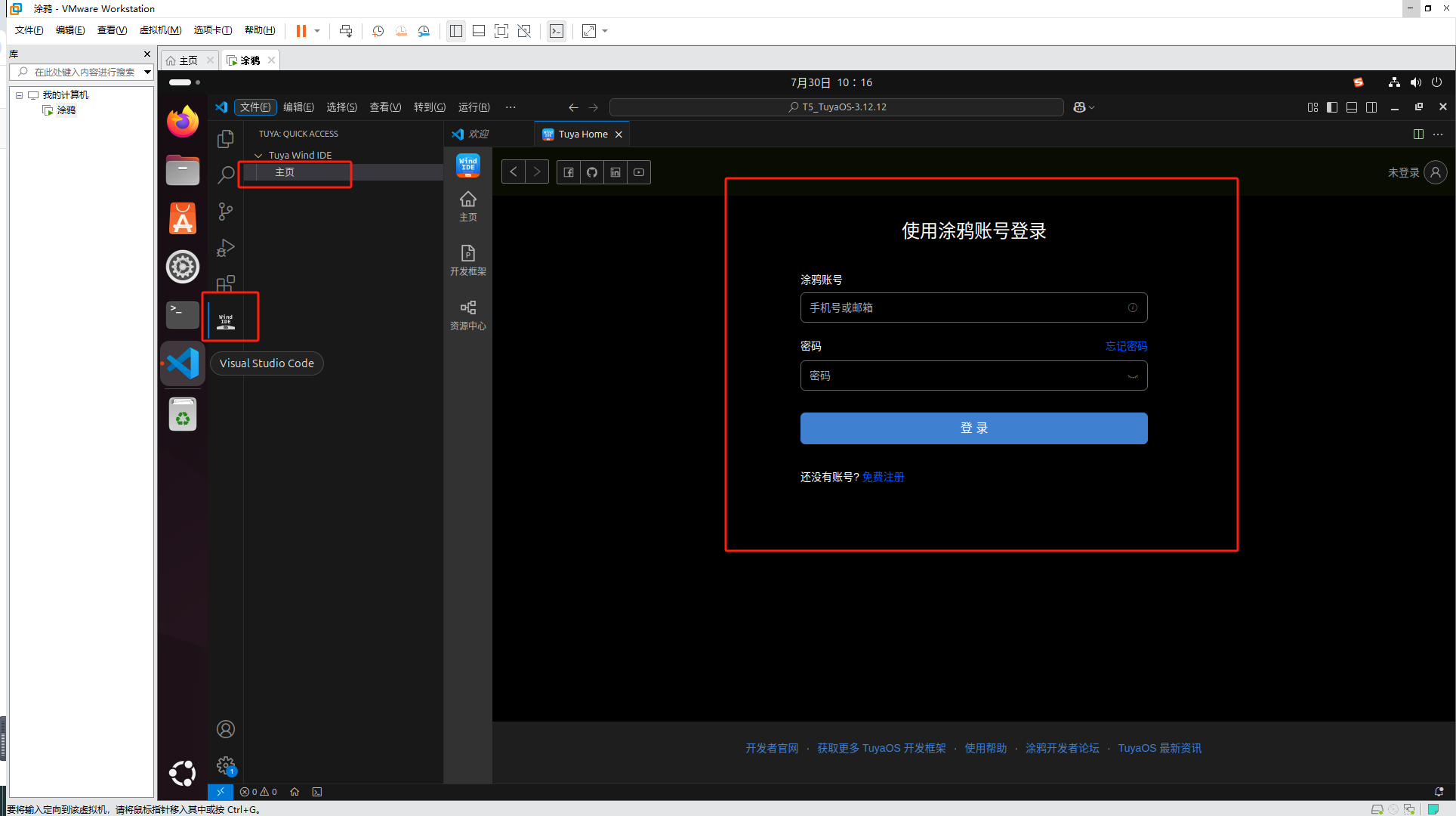Open the Explorer icon in activity bar
This screenshot has width=1456, height=816.
click(x=225, y=139)
